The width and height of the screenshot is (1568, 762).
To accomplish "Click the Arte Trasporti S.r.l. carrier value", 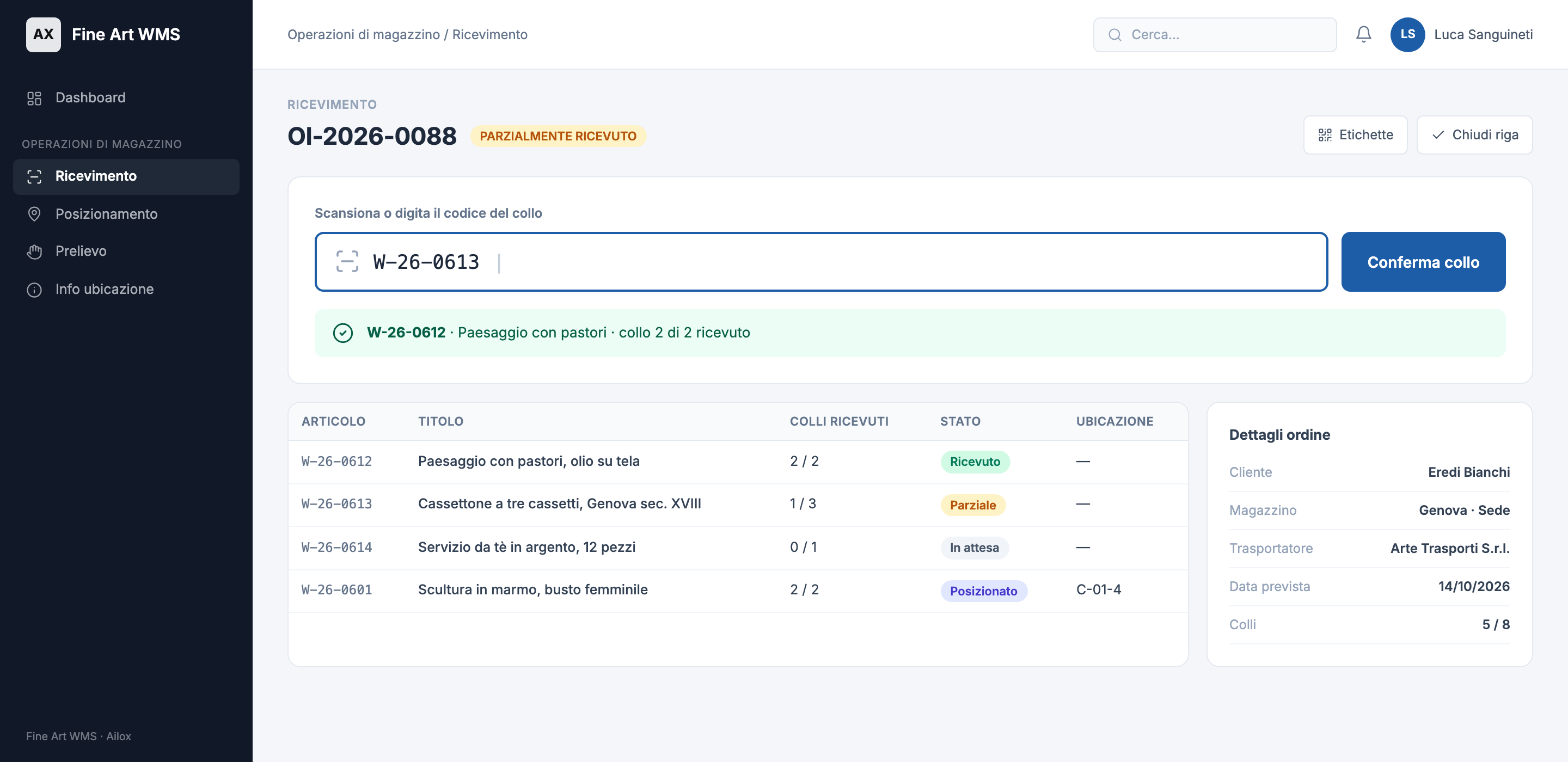I will point(1450,549).
